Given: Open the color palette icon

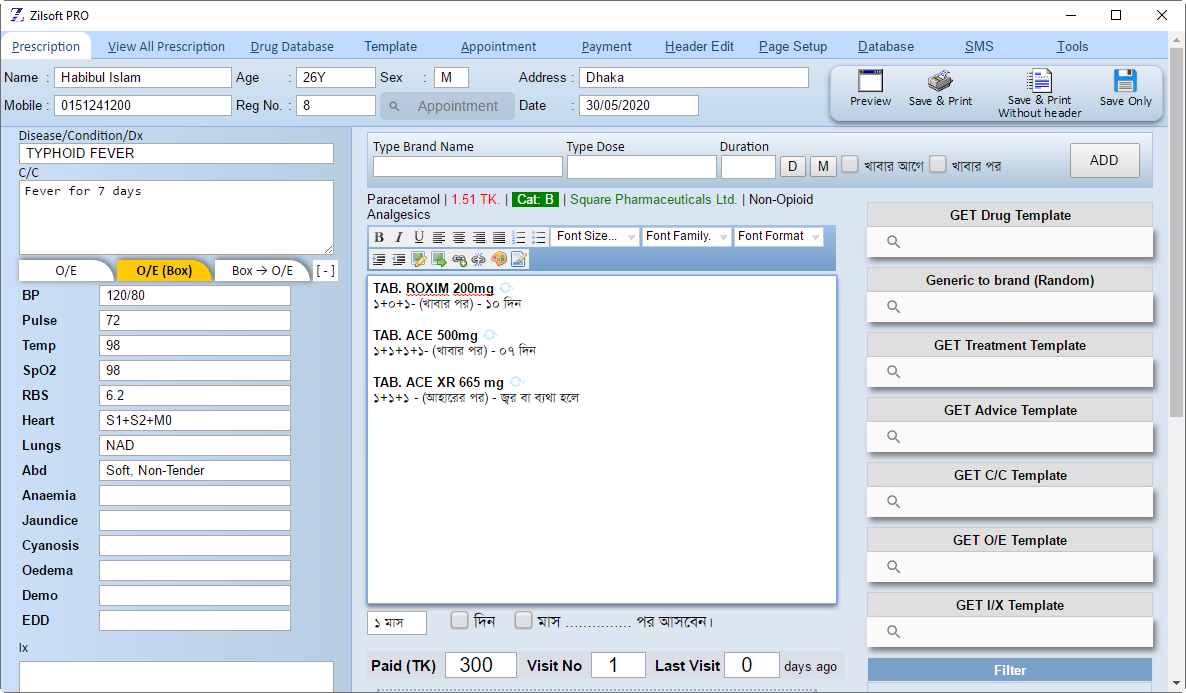Looking at the screenshot, I should tap(498, 259).
